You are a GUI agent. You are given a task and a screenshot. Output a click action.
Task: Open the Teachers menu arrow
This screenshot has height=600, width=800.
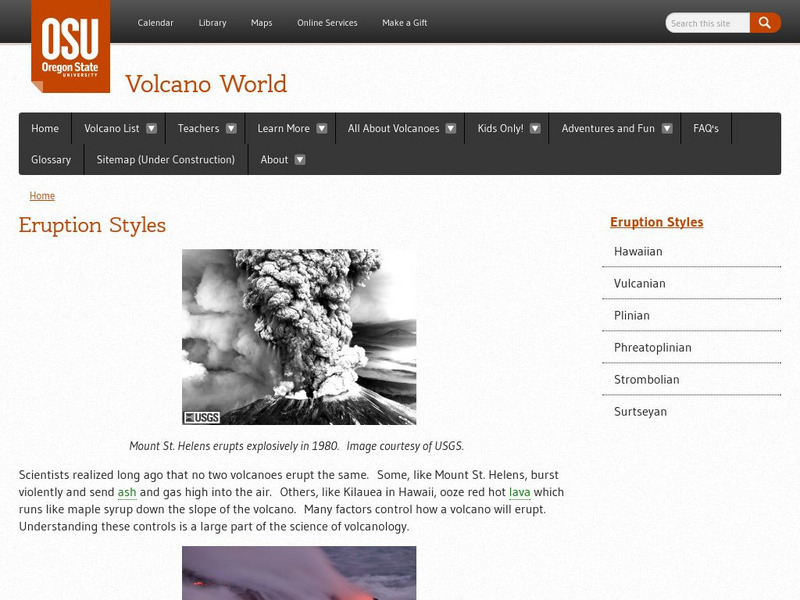pyautogui.click(x=231, y=128)
